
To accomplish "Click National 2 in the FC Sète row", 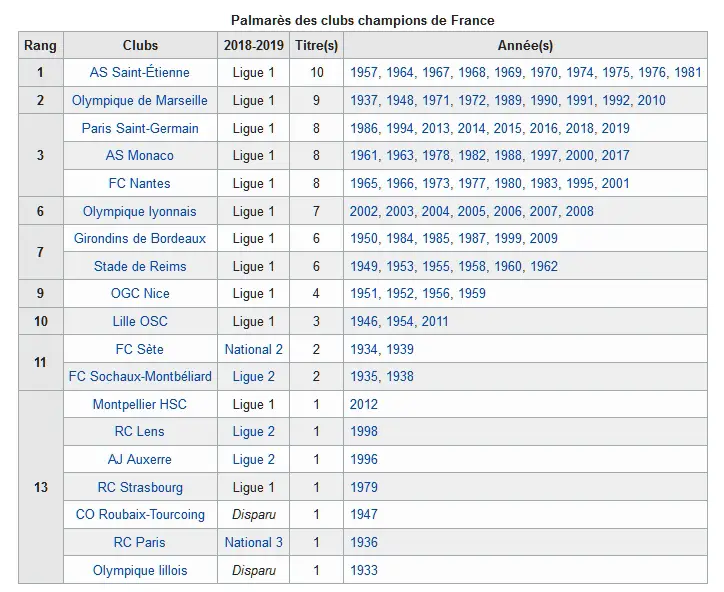I will point(253,349).
